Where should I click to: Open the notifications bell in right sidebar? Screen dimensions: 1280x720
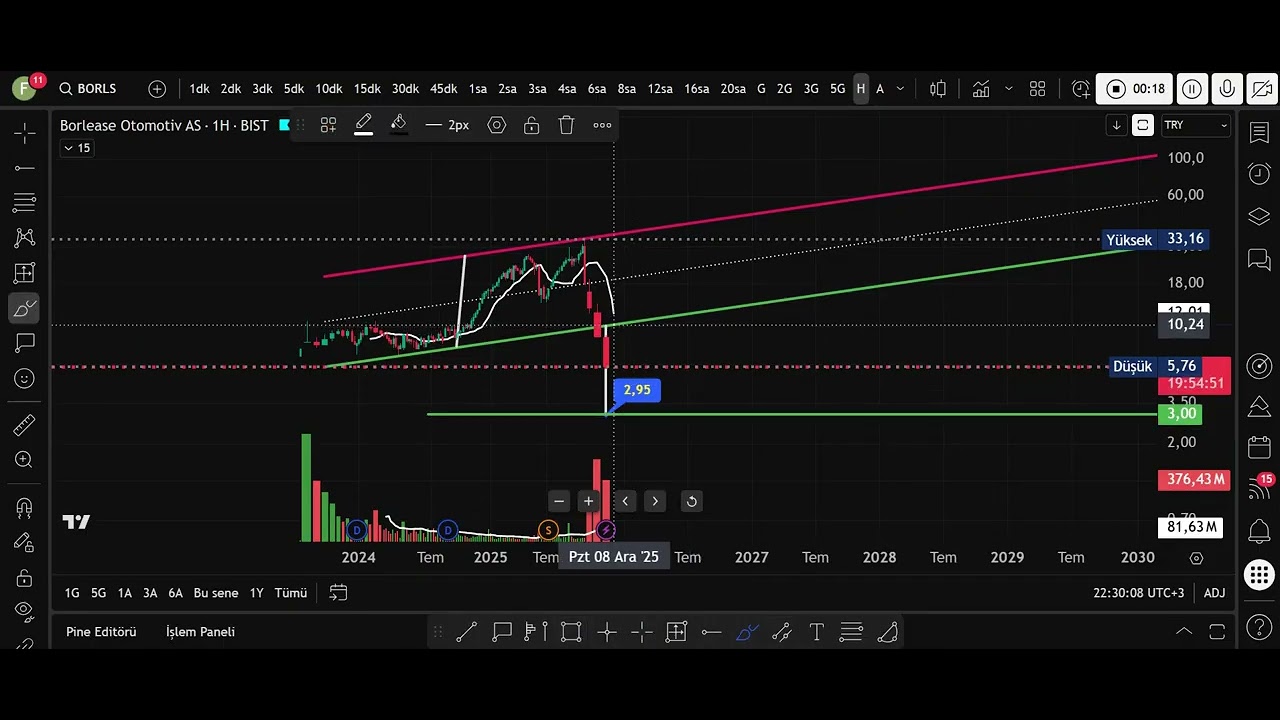[x=1259, y=532]
